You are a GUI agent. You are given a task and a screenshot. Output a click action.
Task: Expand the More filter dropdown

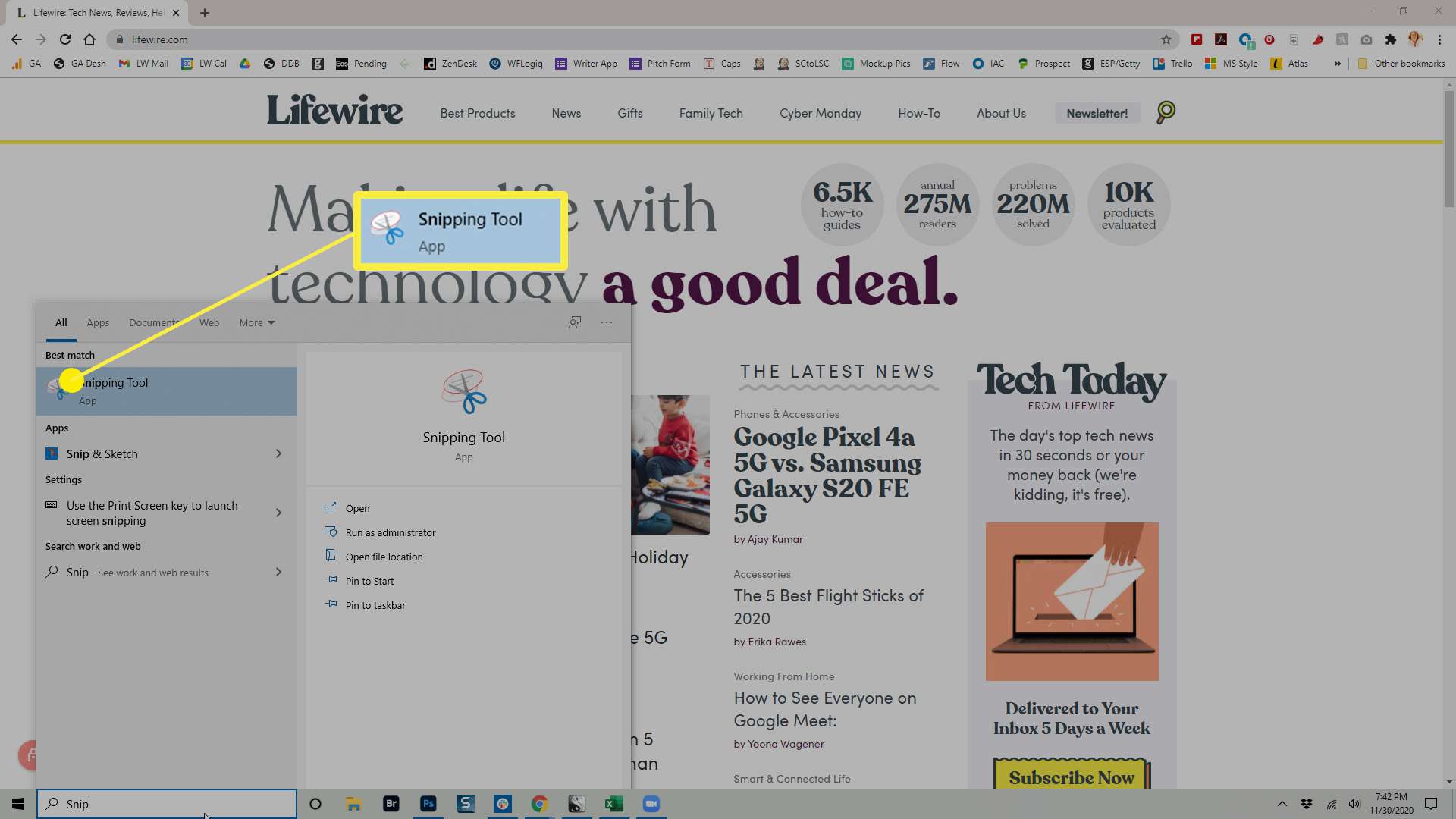(x=257, y=322)
